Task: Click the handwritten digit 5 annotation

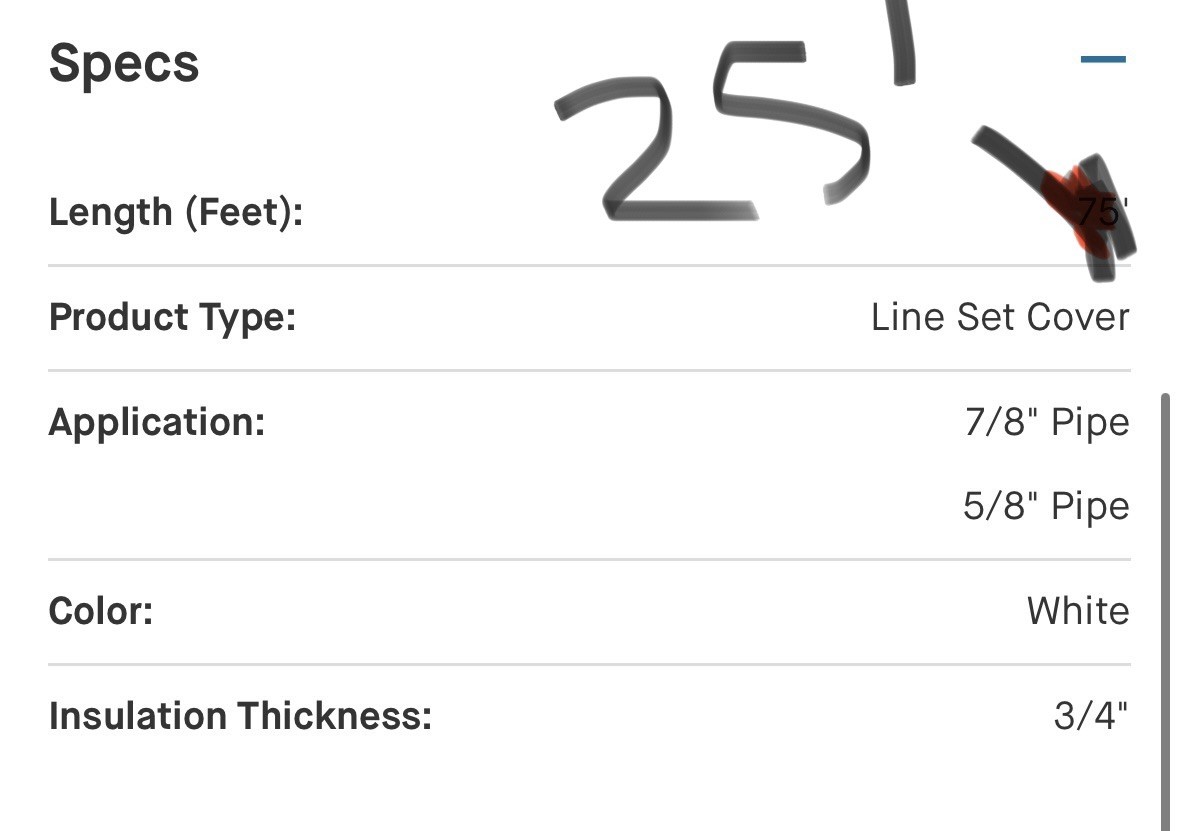Action: click(x=791, y=122)
